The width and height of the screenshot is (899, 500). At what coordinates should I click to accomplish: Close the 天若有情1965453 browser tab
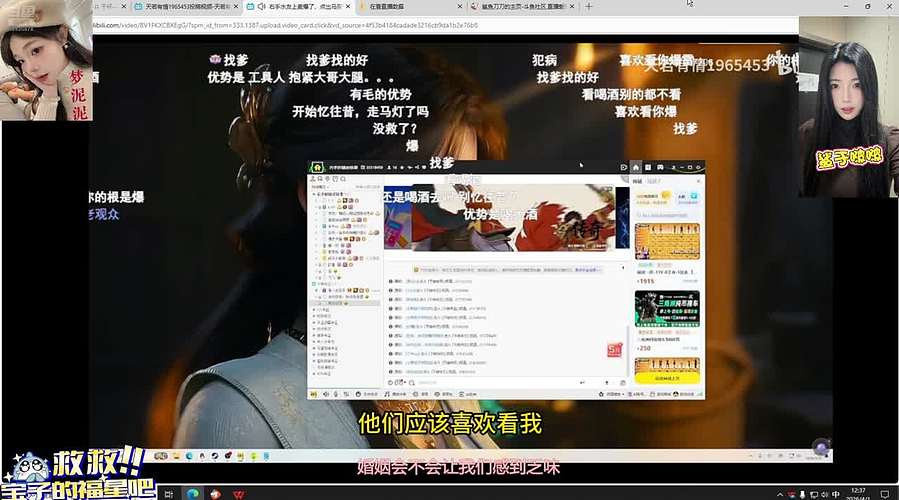[x=236, y=6]
